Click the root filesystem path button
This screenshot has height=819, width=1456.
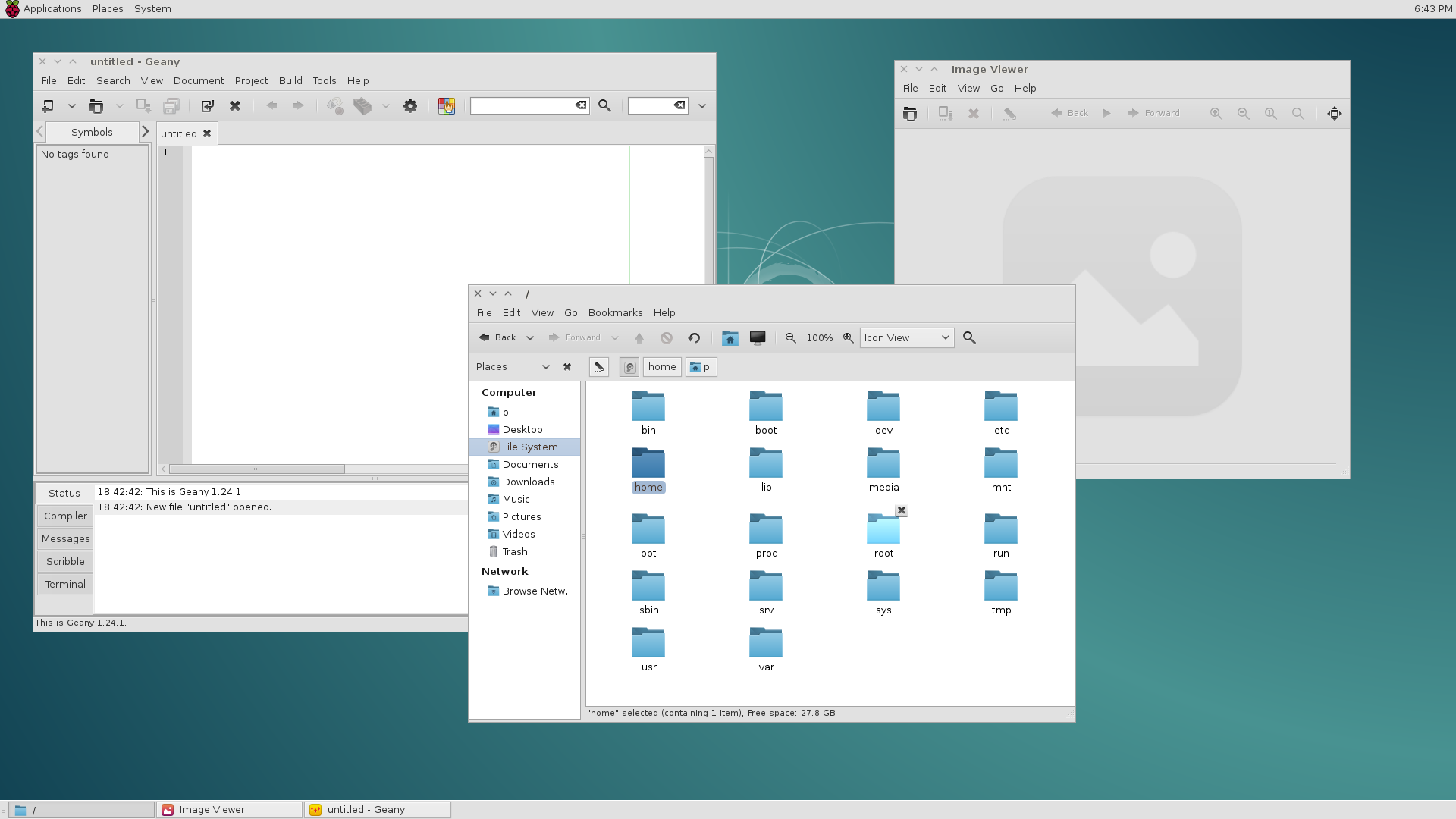point(629,367)
